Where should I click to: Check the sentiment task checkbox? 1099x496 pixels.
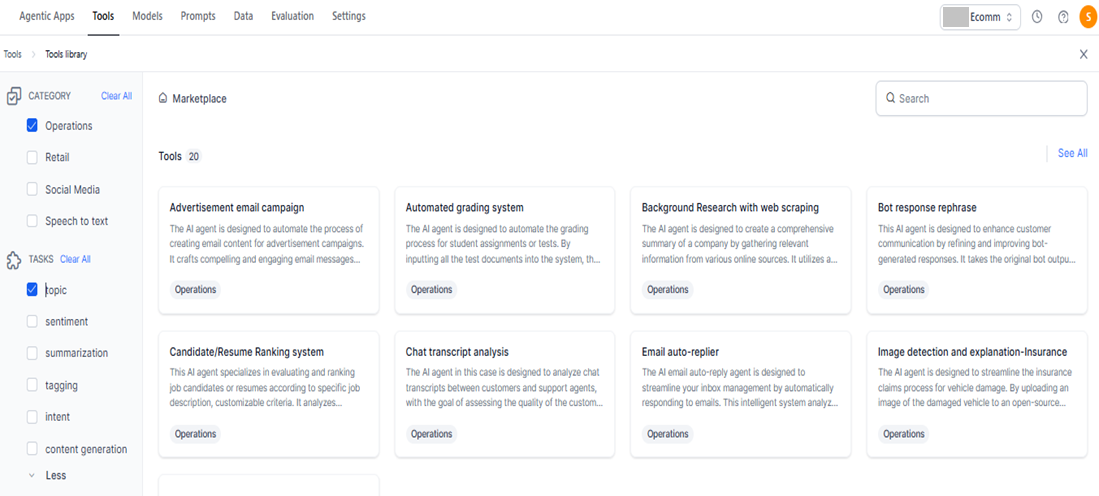coord(32,322)
